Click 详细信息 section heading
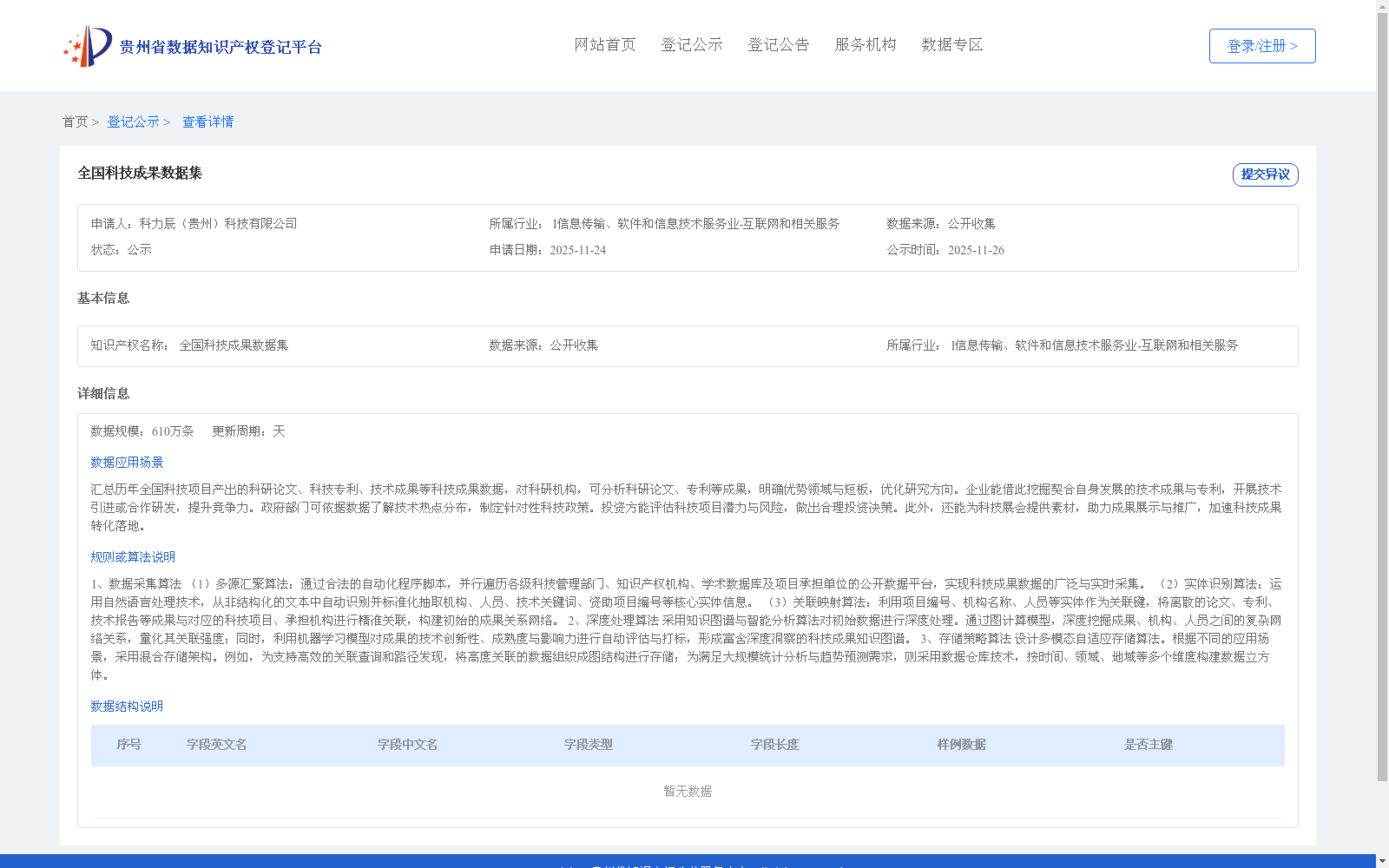This screenshot has height=868, width=1389. [x=103, y=393]
